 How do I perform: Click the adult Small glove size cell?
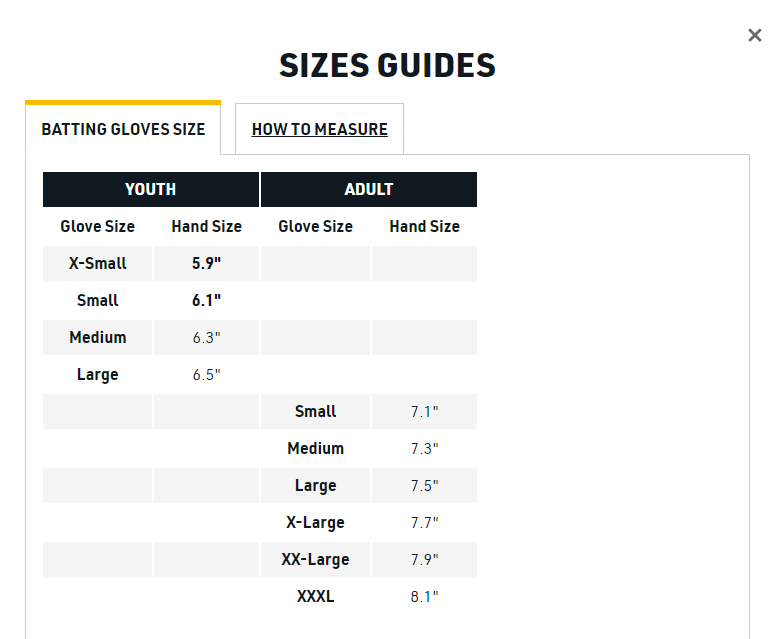[x=315, y=411]
